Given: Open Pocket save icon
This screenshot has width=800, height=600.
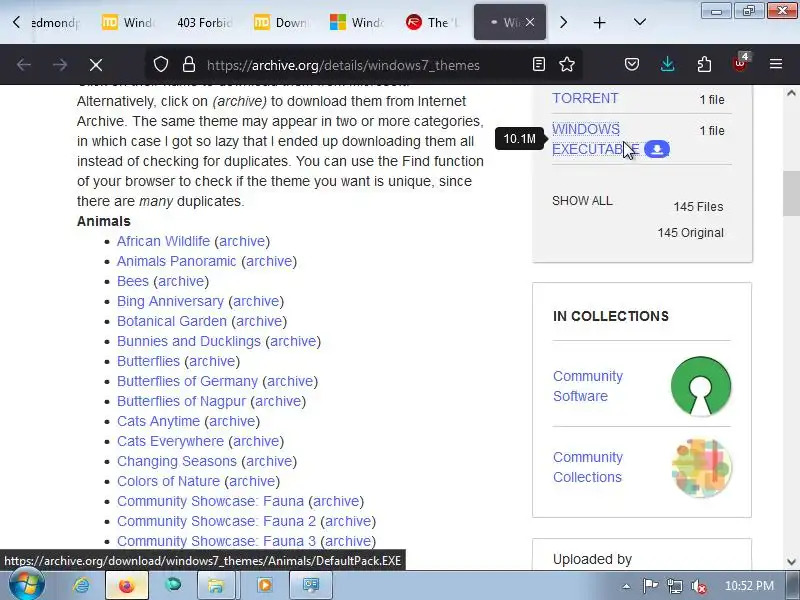Looking at the screenshot, I should pos(632,64).
